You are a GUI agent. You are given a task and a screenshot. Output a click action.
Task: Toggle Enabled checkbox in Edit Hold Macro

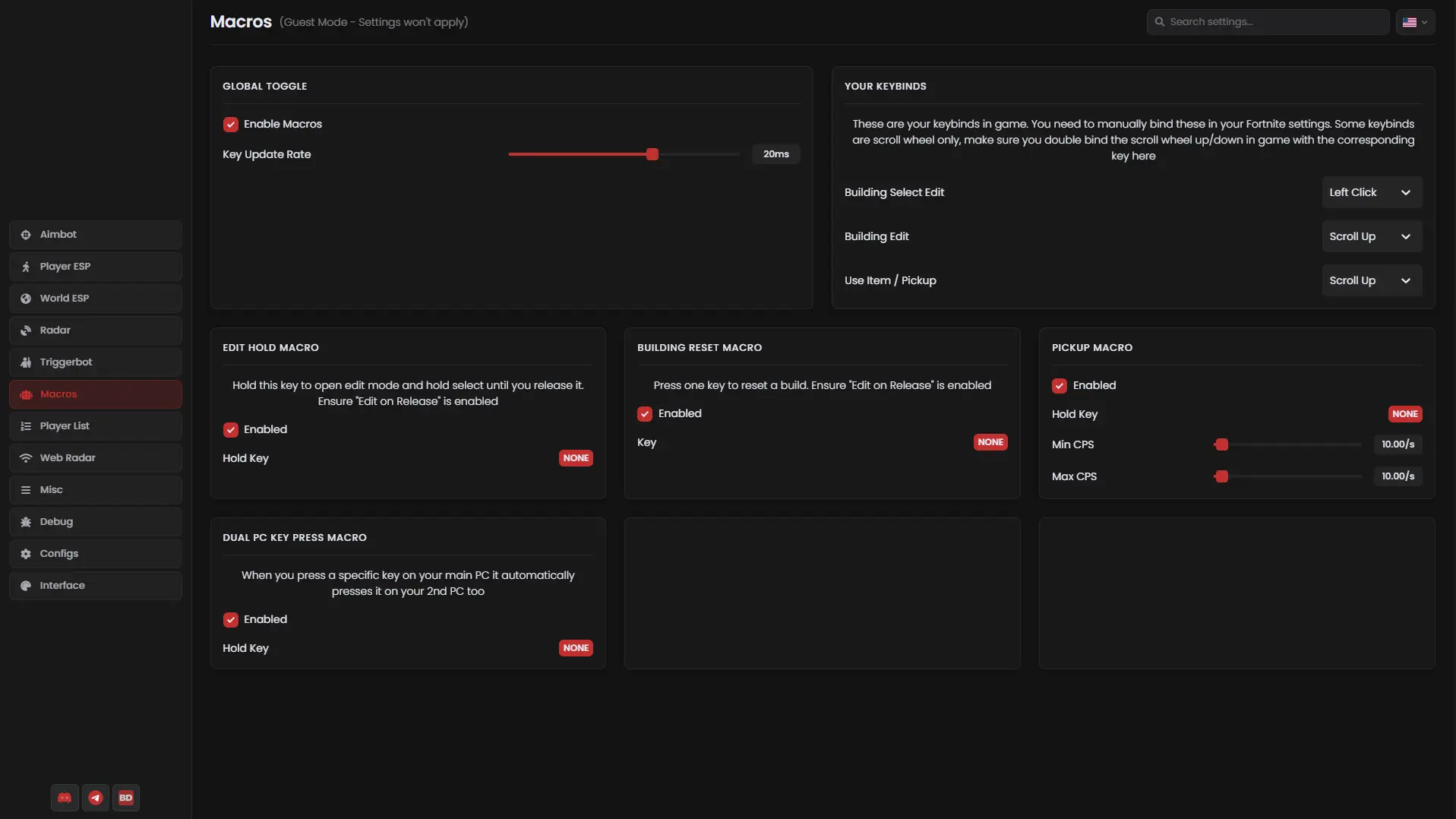pos(231,430)
